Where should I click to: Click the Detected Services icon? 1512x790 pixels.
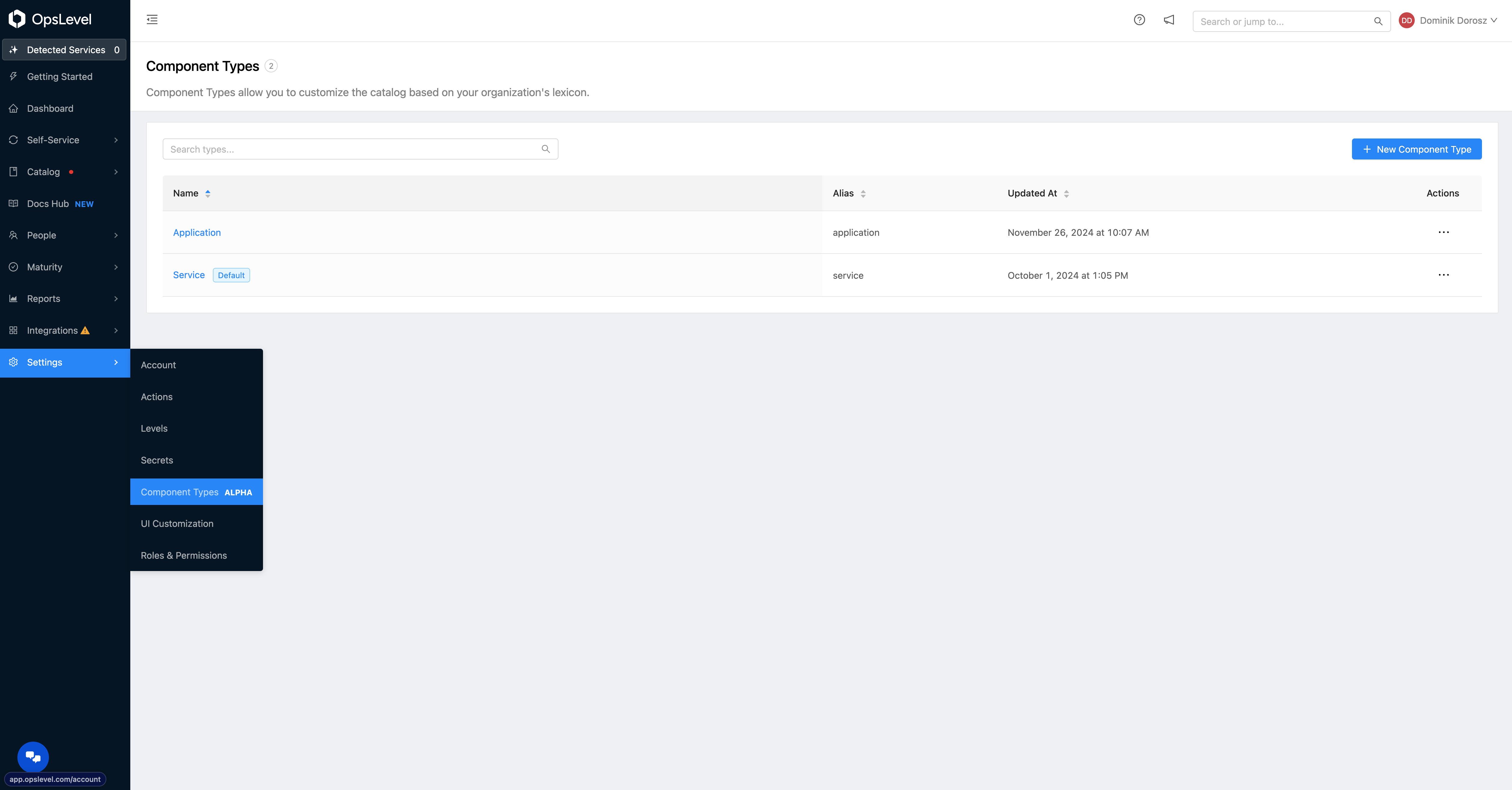click(x=14, y=49)
